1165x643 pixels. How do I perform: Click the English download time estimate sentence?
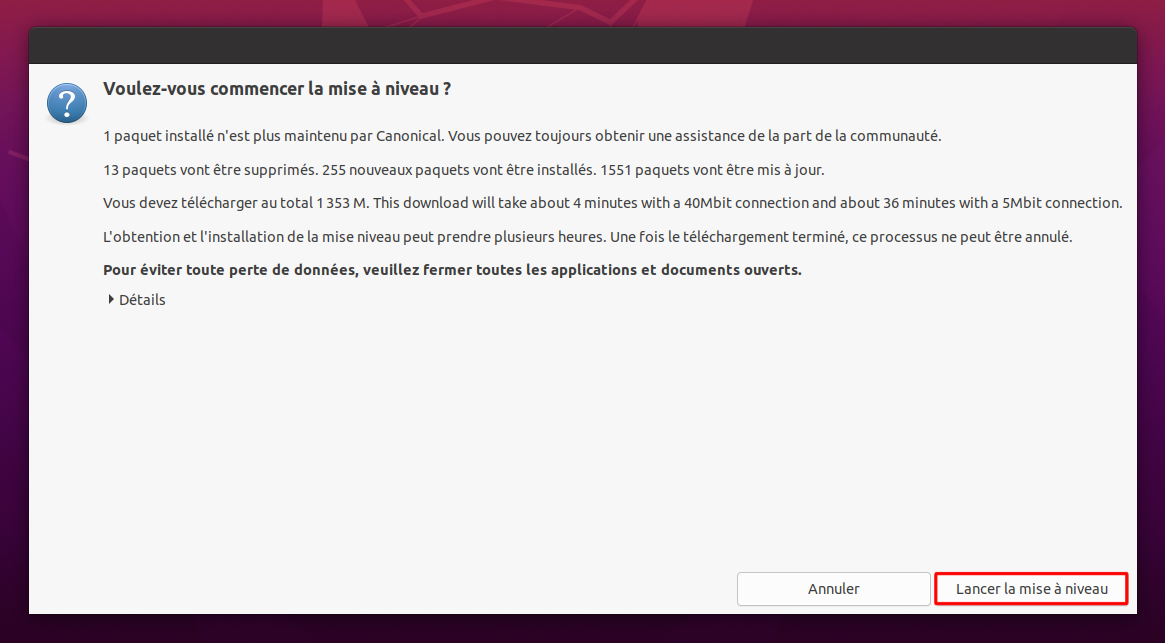coord(747,203)
